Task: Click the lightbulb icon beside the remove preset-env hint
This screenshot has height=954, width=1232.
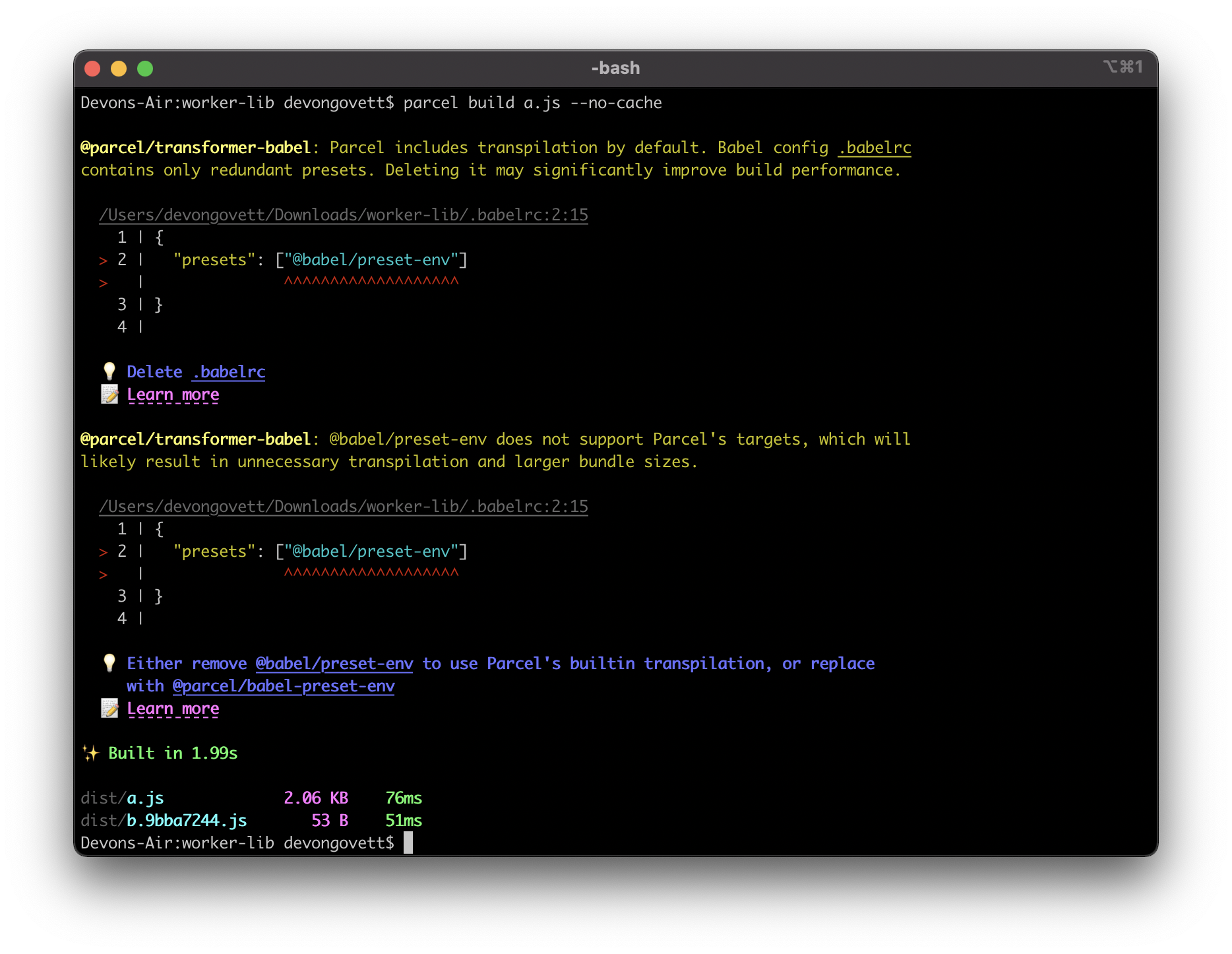Action: point(109,663)
